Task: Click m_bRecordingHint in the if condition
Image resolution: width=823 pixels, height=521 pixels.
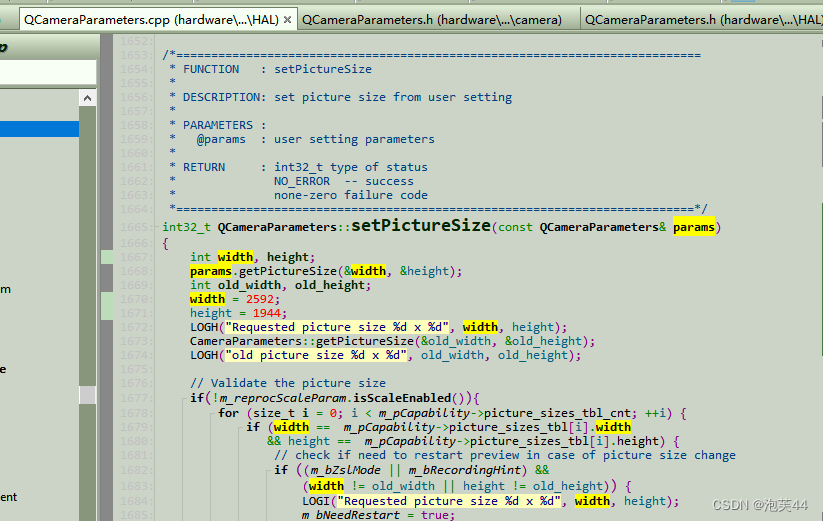Action: pos(465,470)
